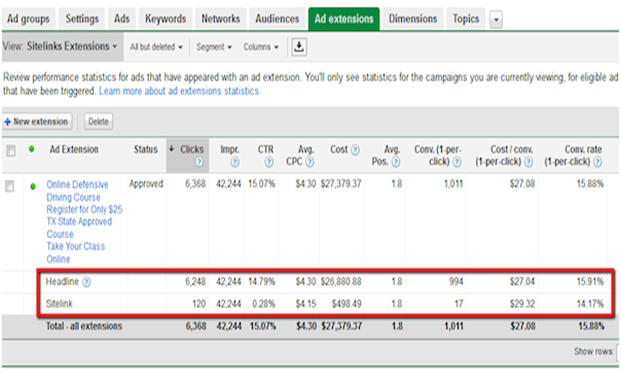Open help icon under Clicks column
621x378 pixels.
coord(199,162)
